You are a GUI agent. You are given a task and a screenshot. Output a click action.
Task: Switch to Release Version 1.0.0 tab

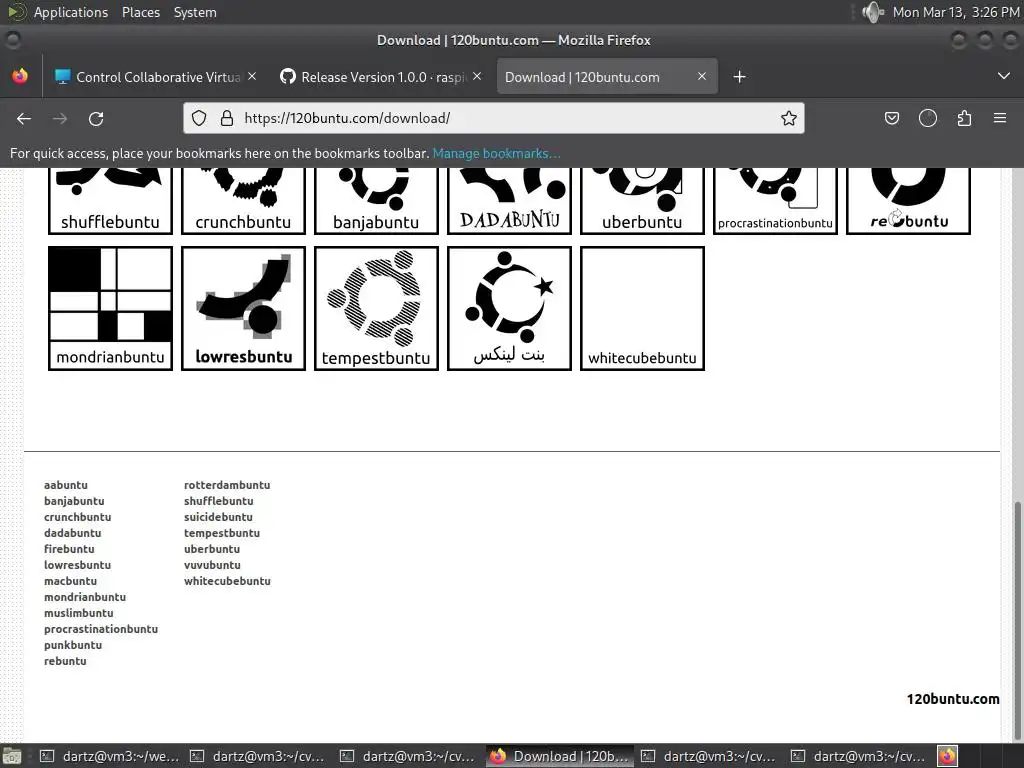(381, 77)
